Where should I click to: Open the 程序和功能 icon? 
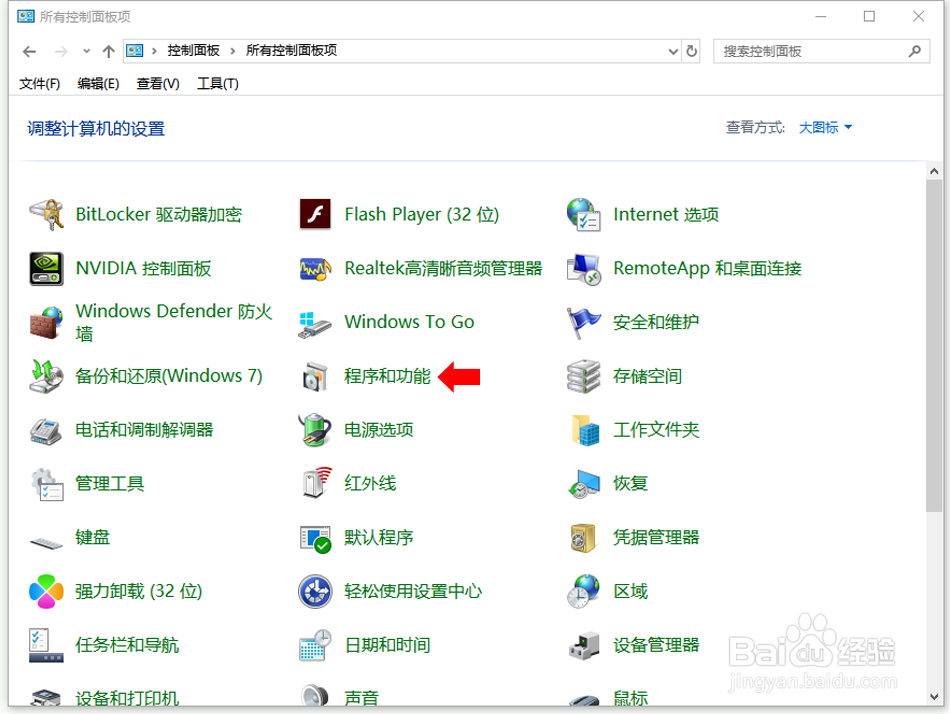(315, 376)
